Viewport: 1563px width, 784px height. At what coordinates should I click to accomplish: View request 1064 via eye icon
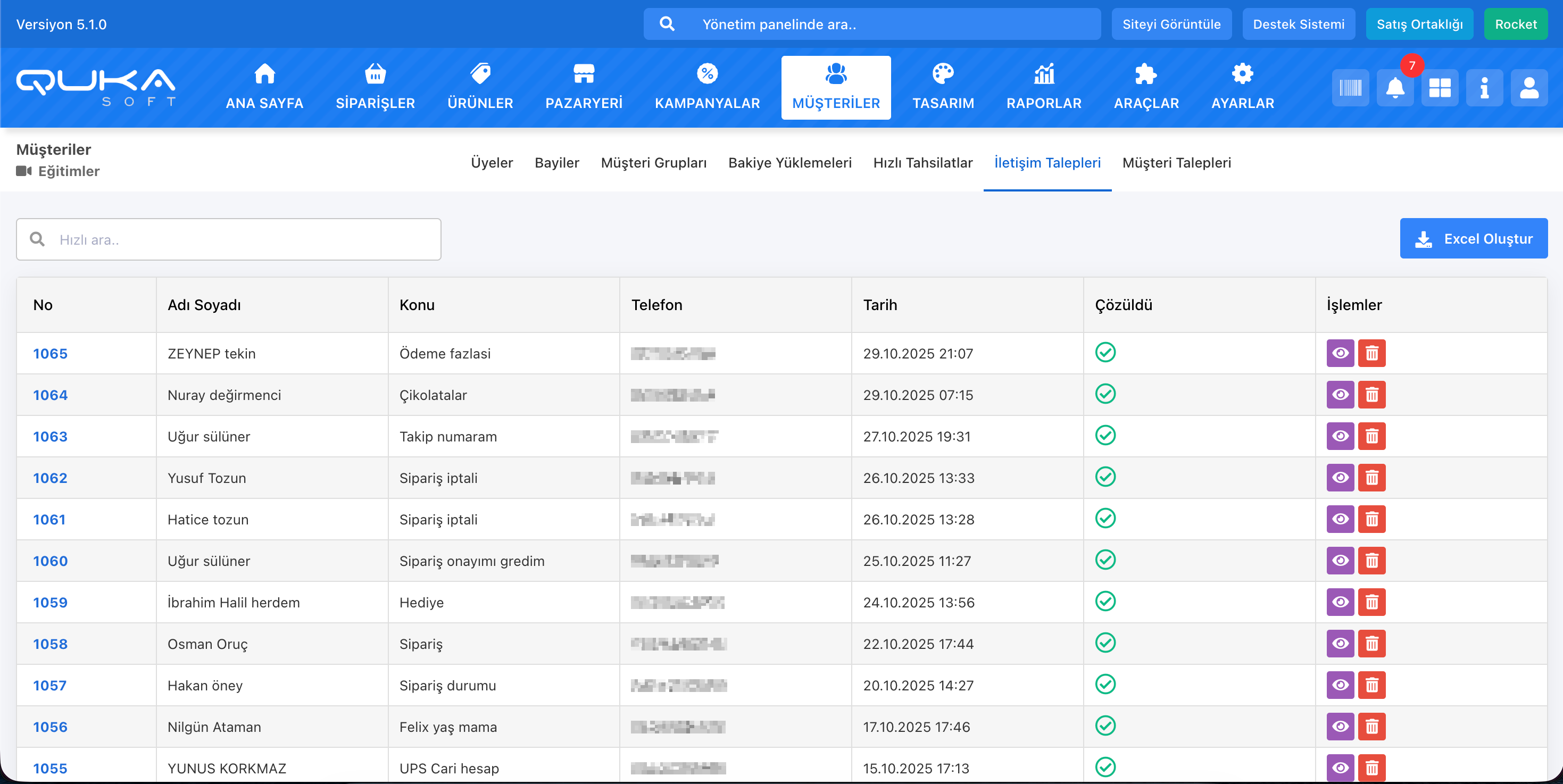click(1340, 395)
